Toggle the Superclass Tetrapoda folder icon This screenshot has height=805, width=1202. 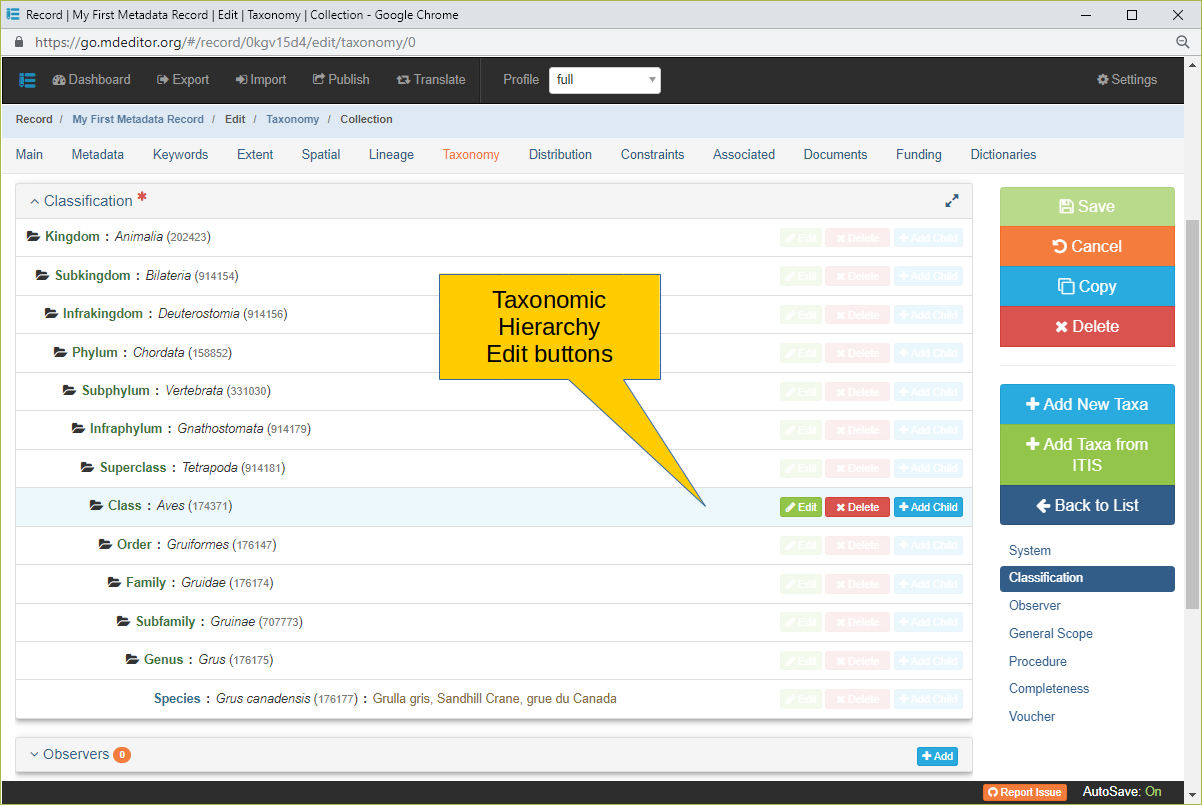(88, 467)
